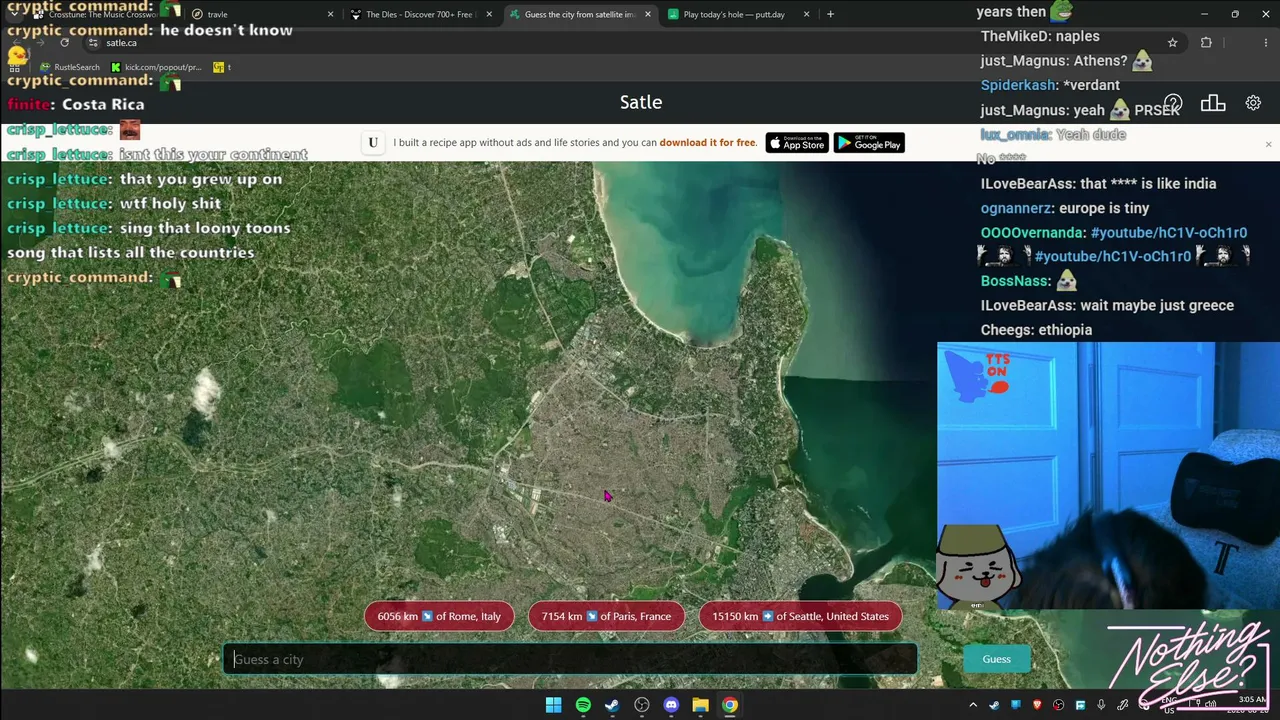Close the travle tab
The height and width of the screenshot is (720, 1280).
[330, 14]
